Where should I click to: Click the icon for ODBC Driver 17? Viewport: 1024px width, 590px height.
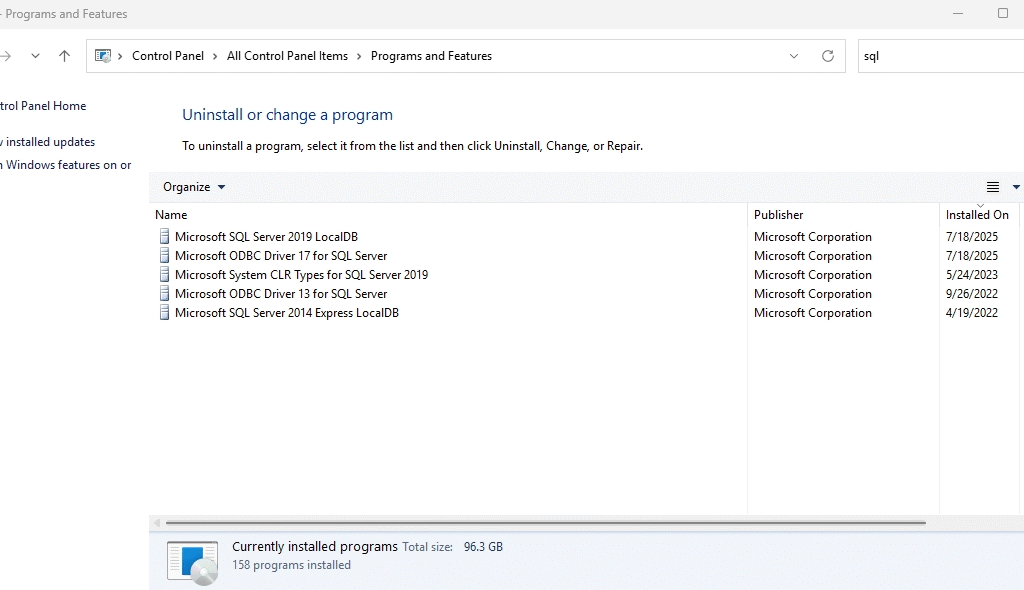click(165, 255)
